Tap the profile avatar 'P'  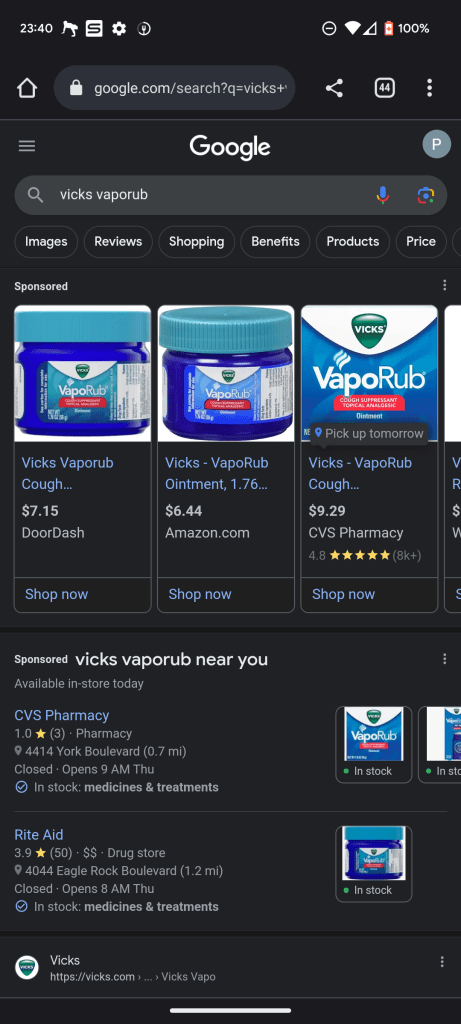(x=436, y=144)
